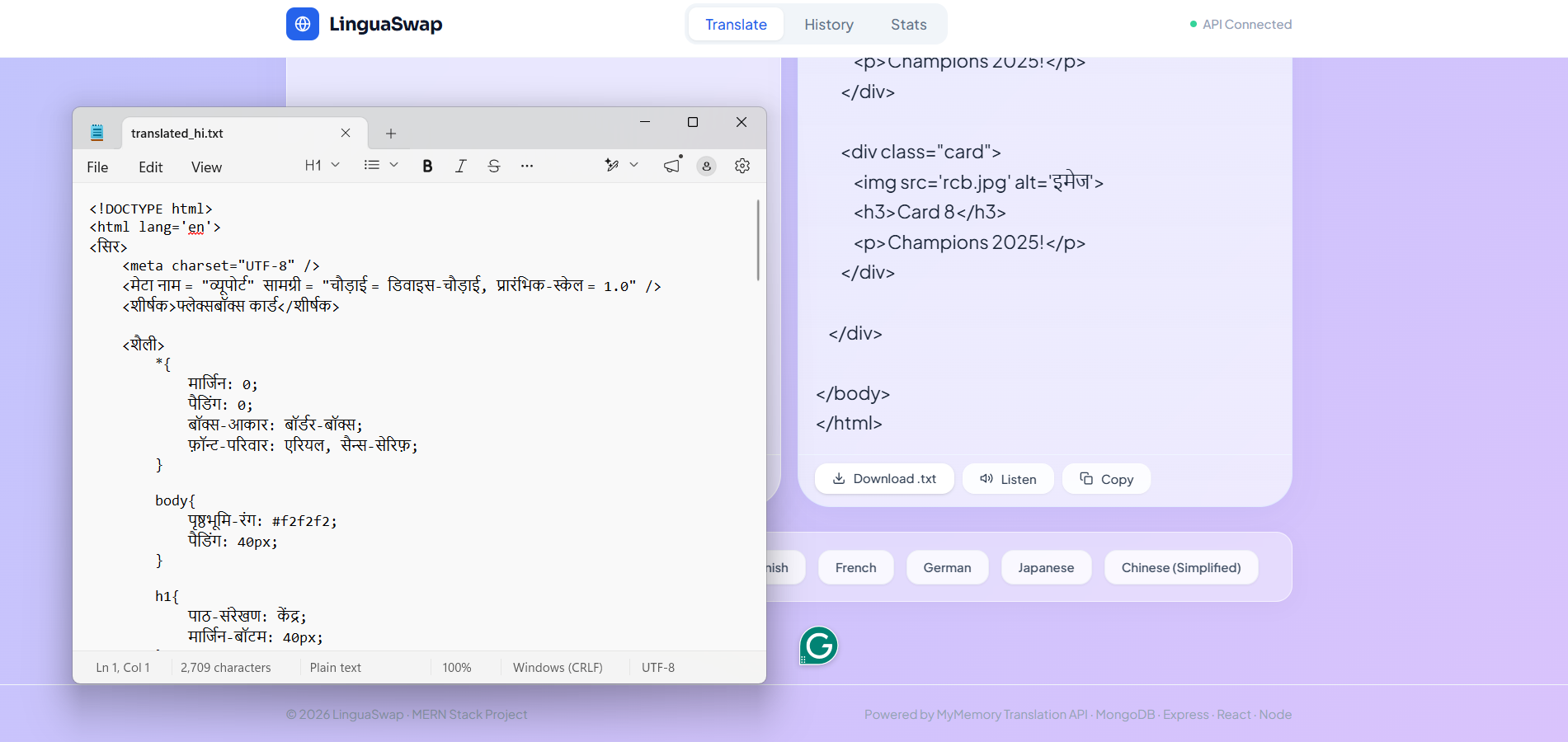Click UTF-8 encoding in status bar
The height and width of the screenshot is (742, 1568).
pos(658,668)
